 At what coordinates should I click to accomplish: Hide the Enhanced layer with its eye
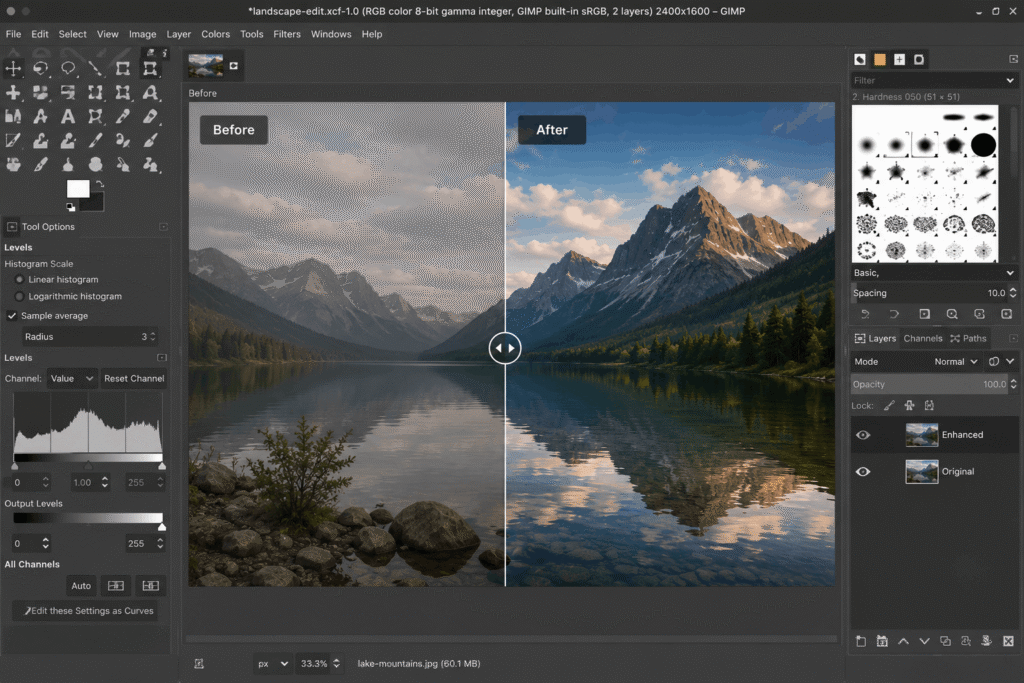pos(863,435)
